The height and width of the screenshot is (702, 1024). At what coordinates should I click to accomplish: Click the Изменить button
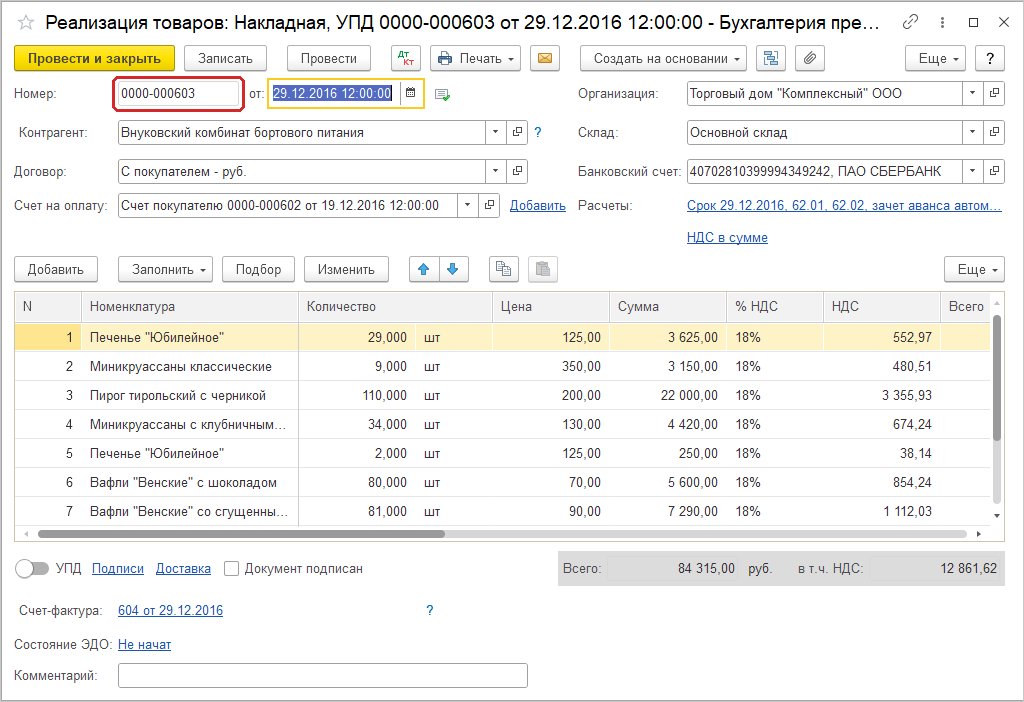click(x=346, y=269)
